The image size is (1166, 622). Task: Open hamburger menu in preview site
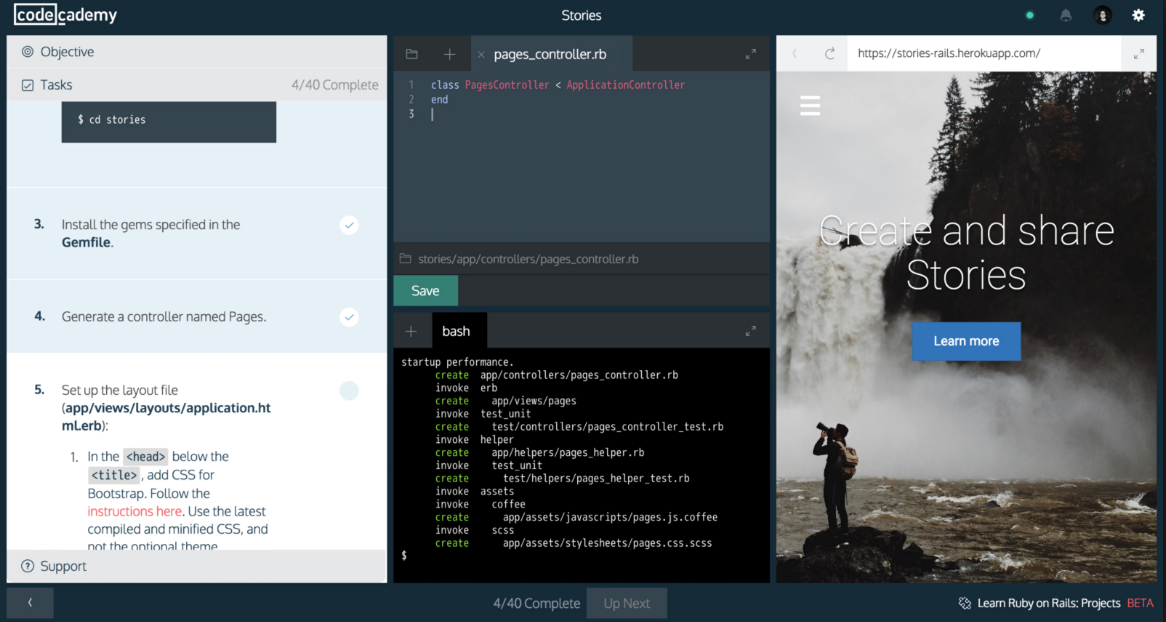click(x=810, y=105)
